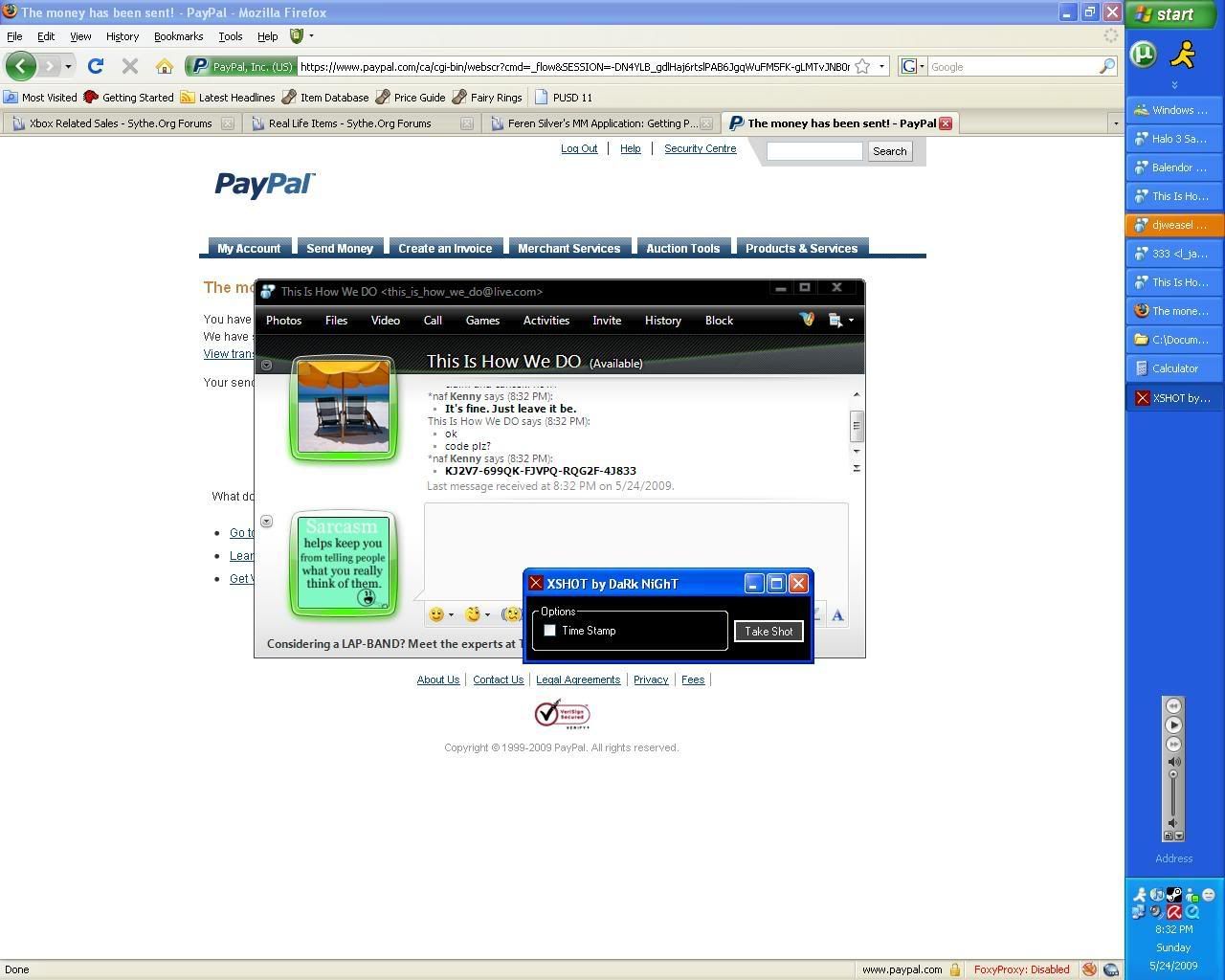Open the Send Money PayPal tab

tap(340, 248)
